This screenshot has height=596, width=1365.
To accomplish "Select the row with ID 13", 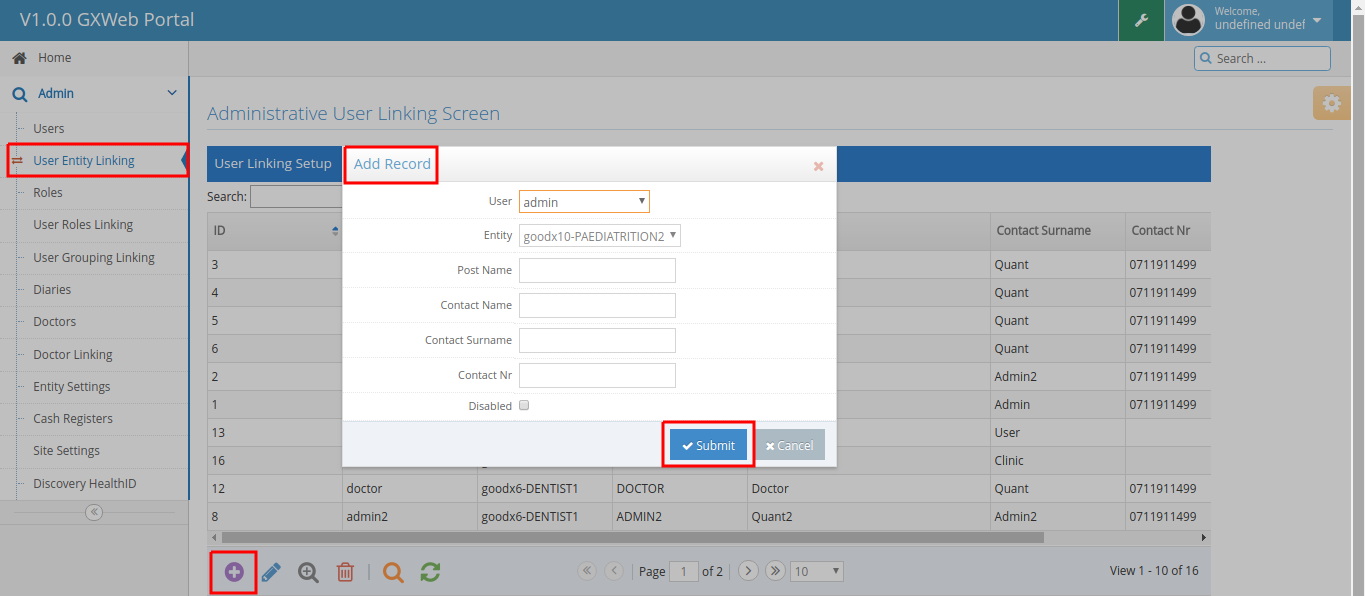I will 709,433.
